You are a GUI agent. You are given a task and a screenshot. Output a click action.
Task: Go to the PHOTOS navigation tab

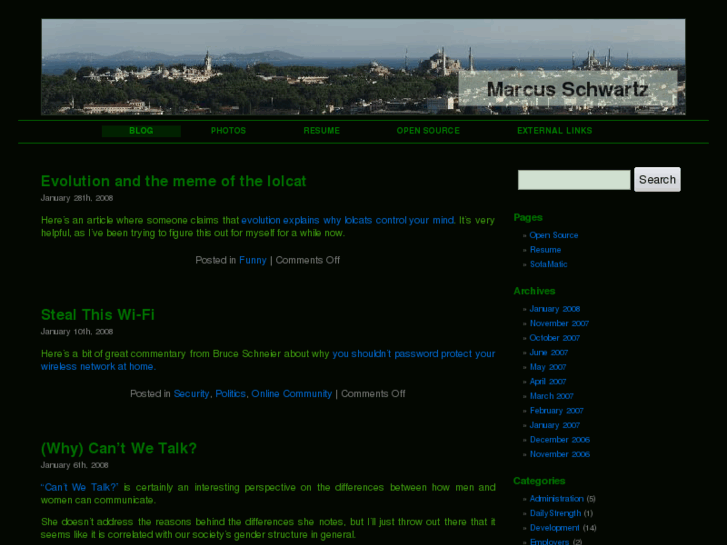pos(228,131)
